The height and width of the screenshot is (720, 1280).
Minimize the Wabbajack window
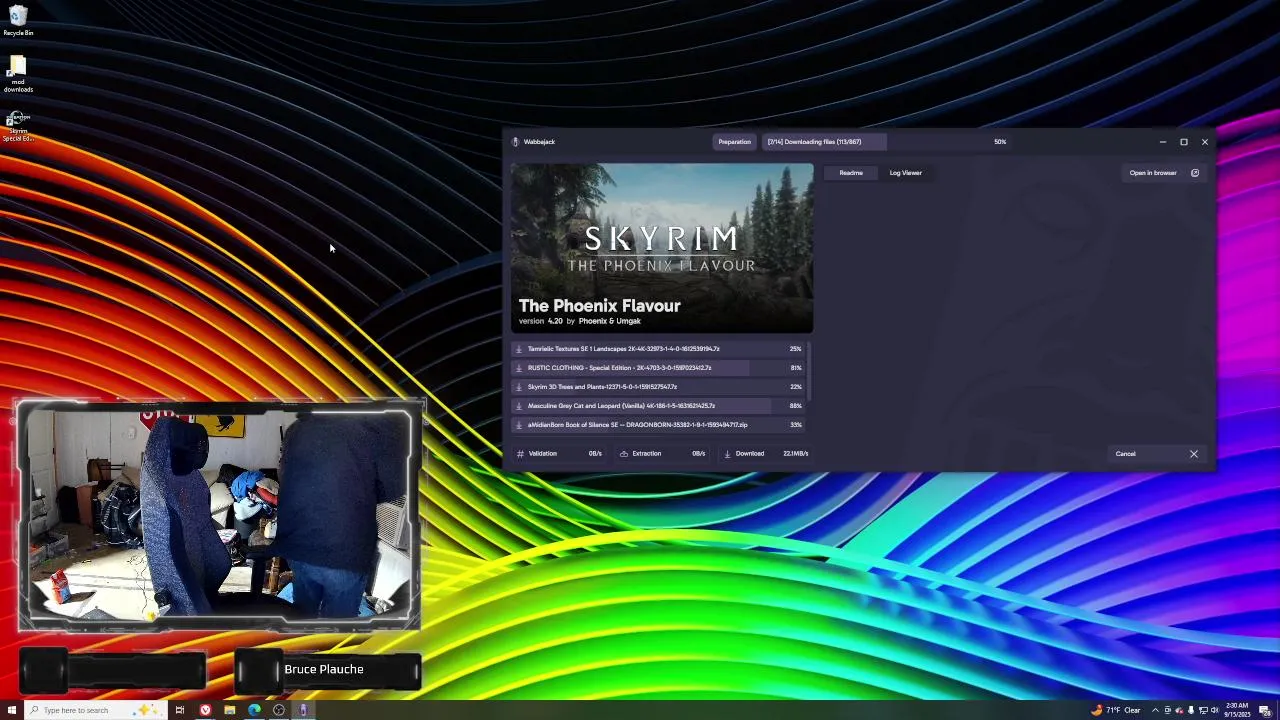click(1163, 142)
